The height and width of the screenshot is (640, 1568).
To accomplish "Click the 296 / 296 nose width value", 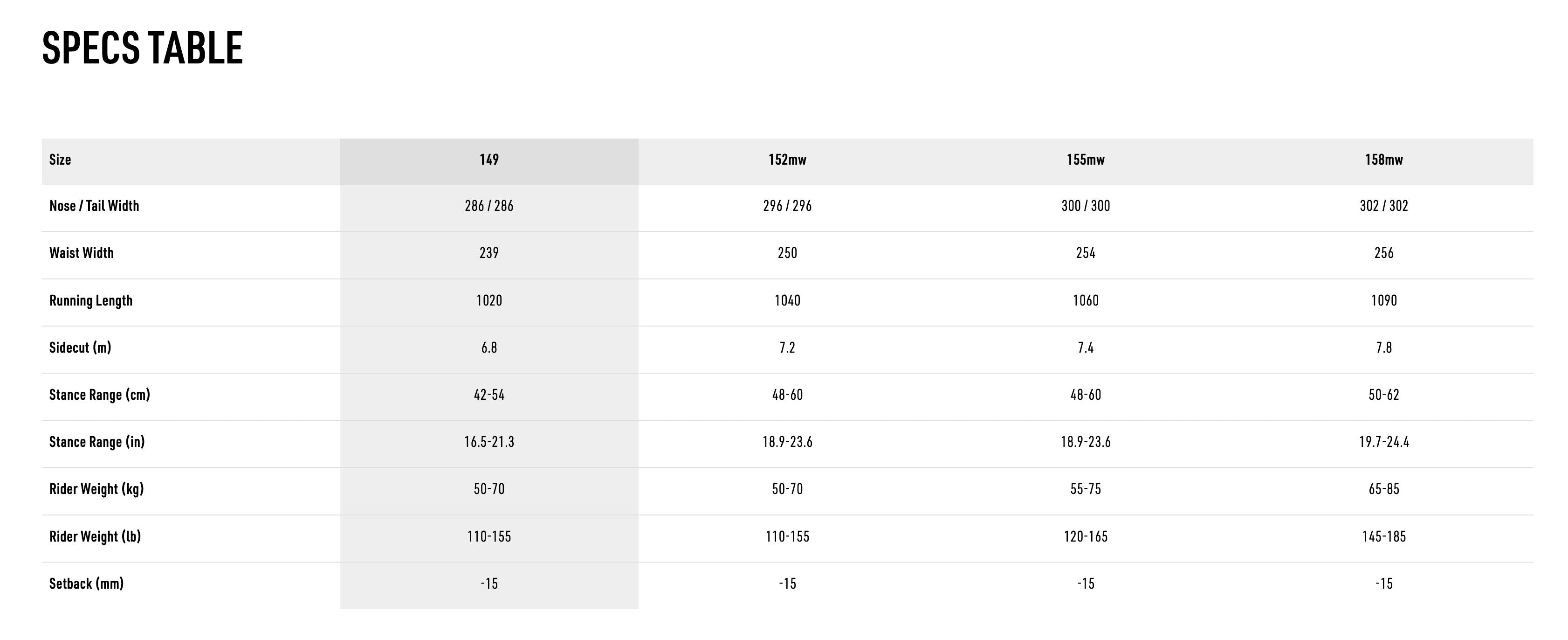I will pos(787,207).
